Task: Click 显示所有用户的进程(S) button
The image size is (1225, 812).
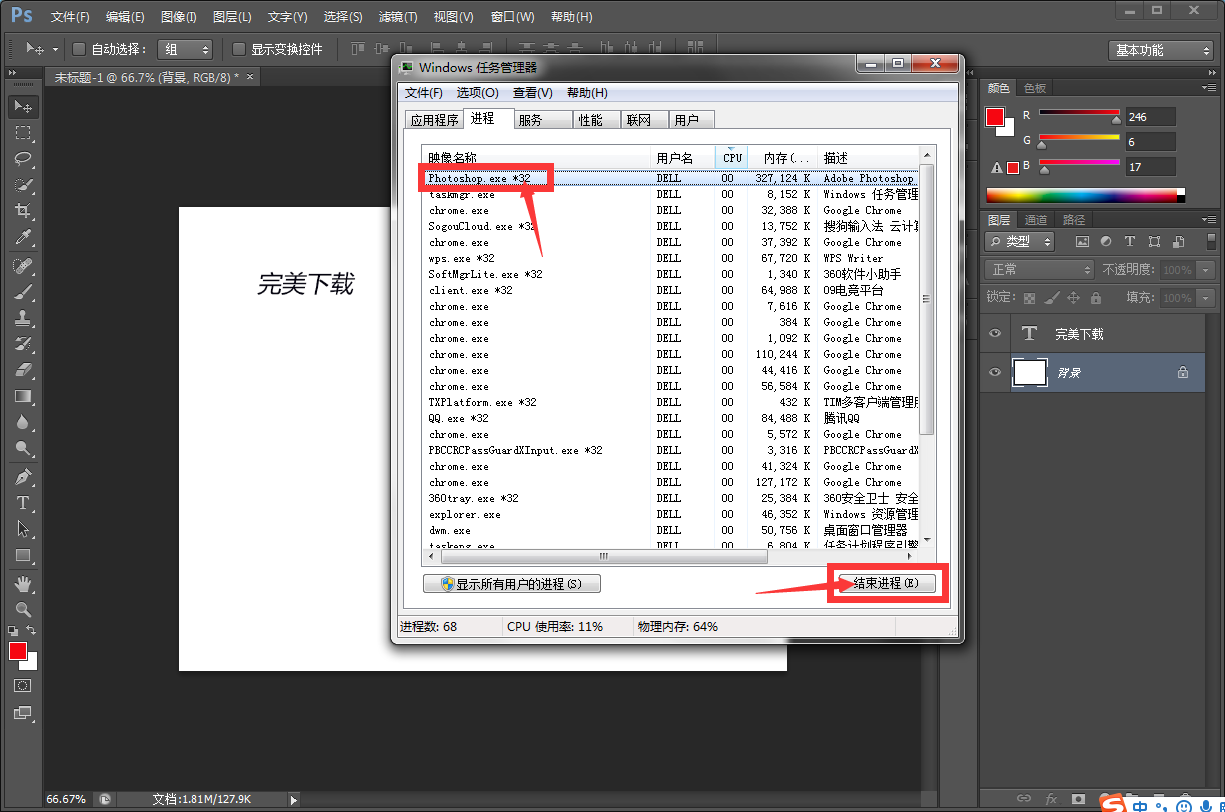Action: 512,584
